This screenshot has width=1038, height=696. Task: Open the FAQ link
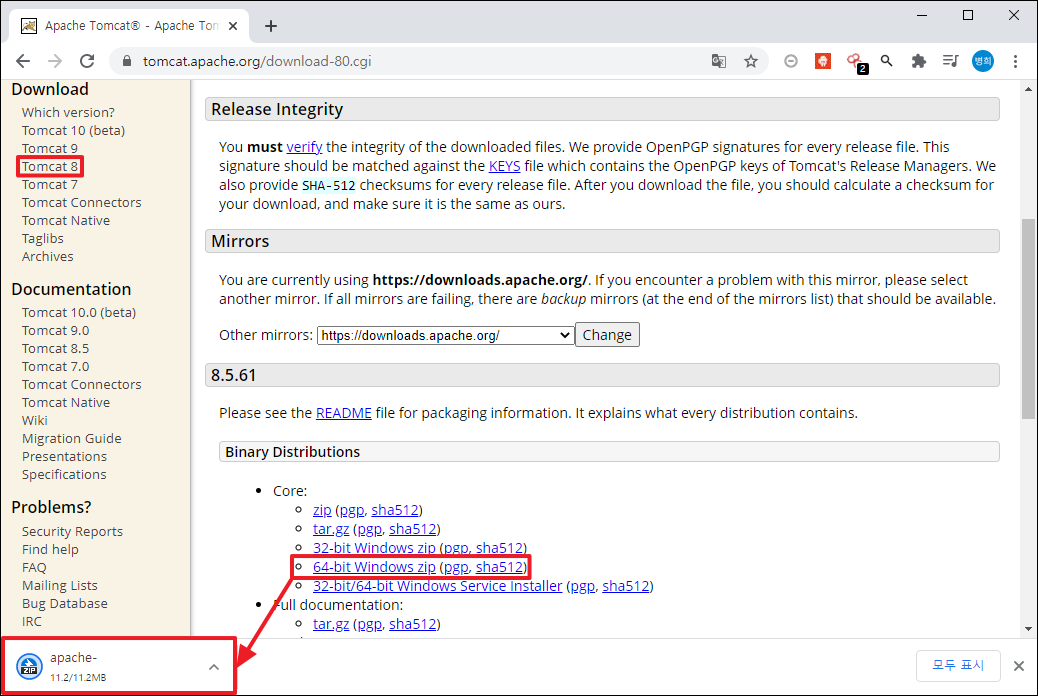tap(34, 567)
